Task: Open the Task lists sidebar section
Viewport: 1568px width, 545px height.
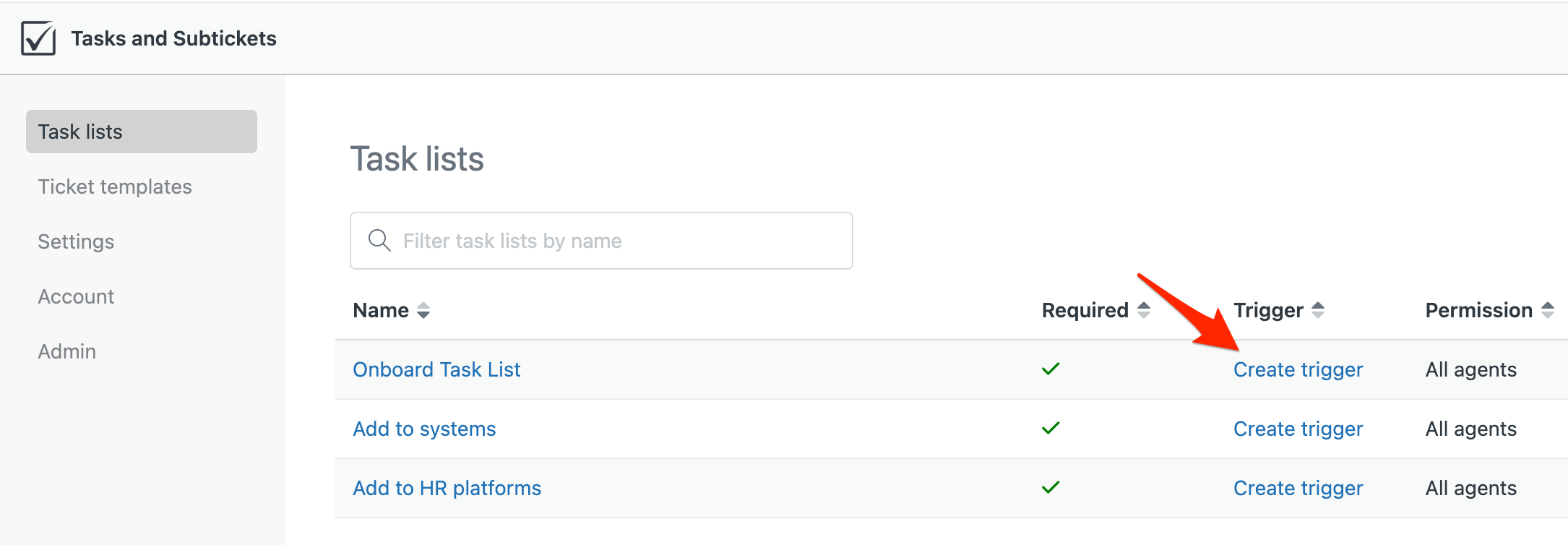Action: click(x=142, y=132)
